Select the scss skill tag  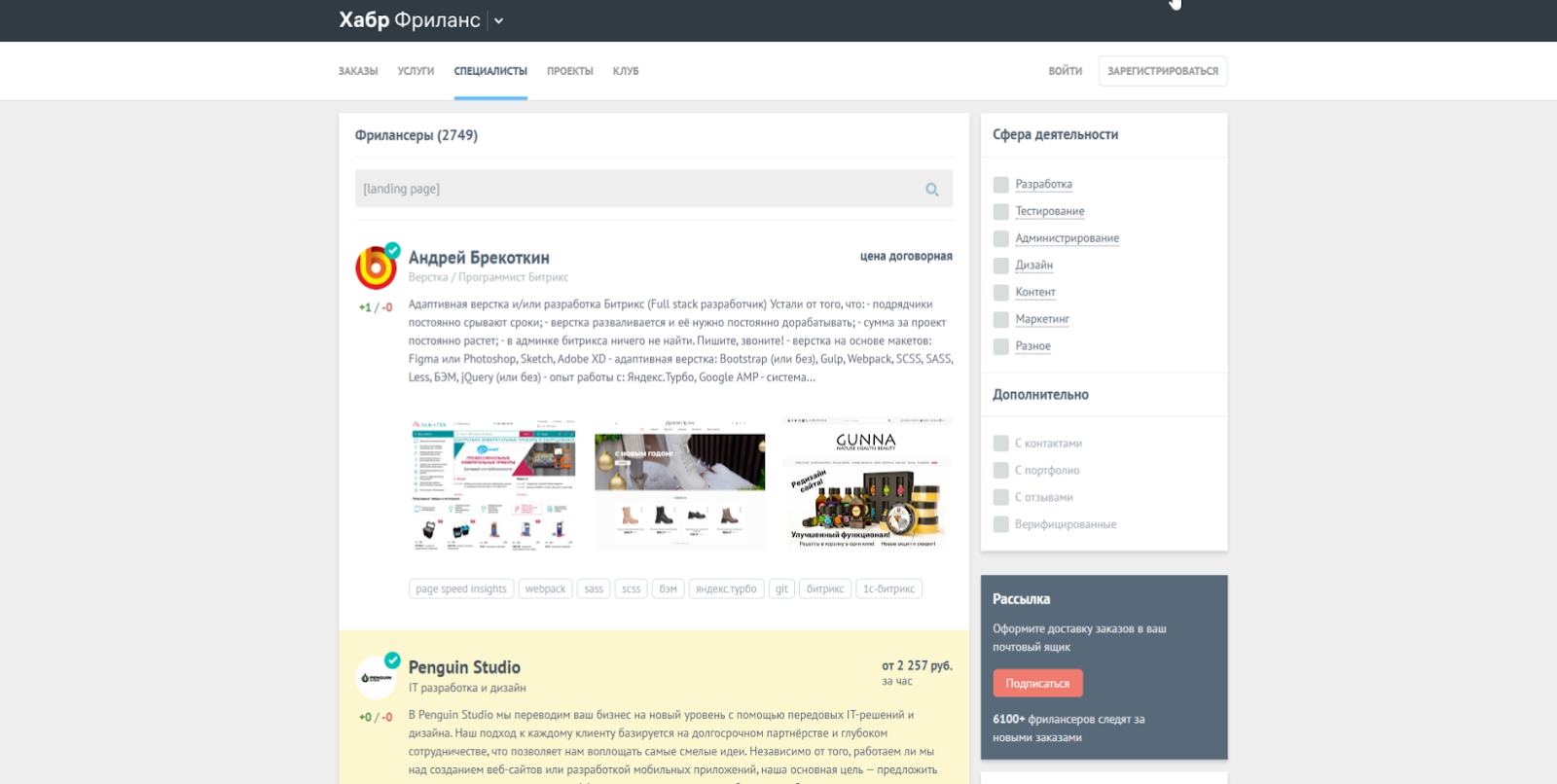point(632,589)
